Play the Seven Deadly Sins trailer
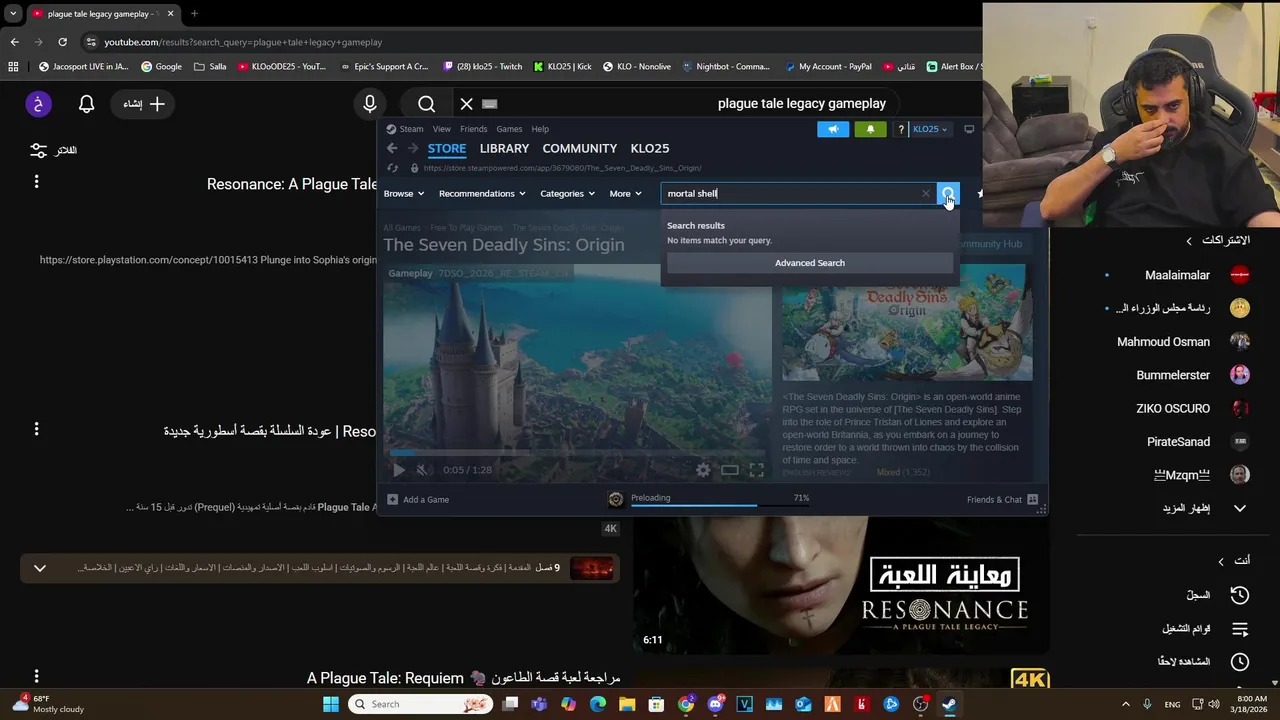1280x720 pixels. coord(398,470)
